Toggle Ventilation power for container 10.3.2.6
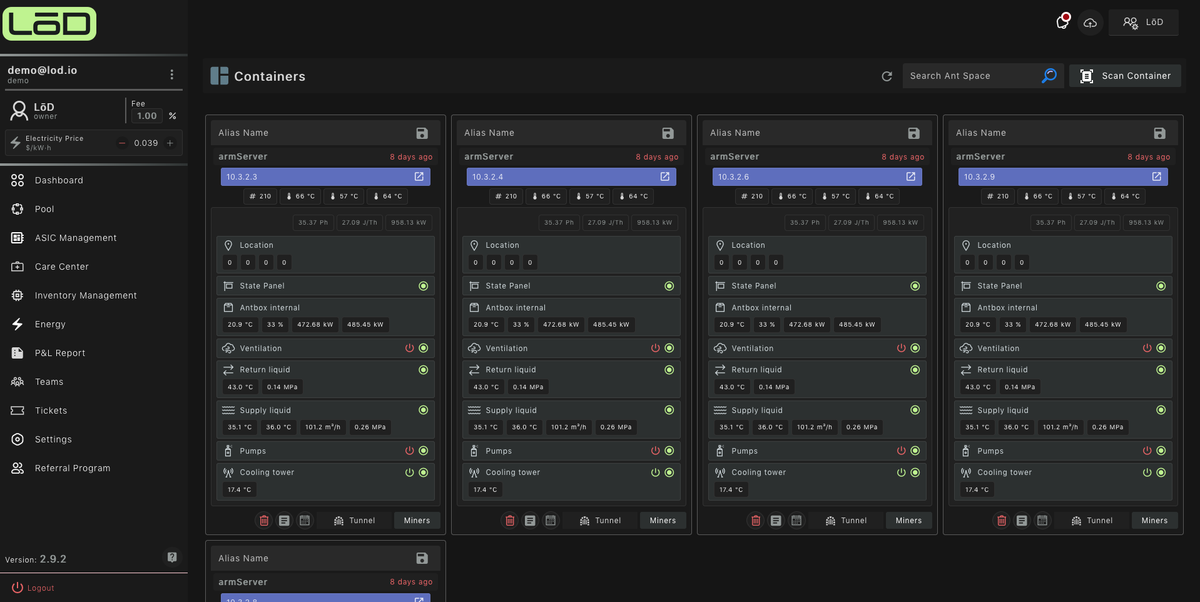The image size is (1200, 602). 901,348
